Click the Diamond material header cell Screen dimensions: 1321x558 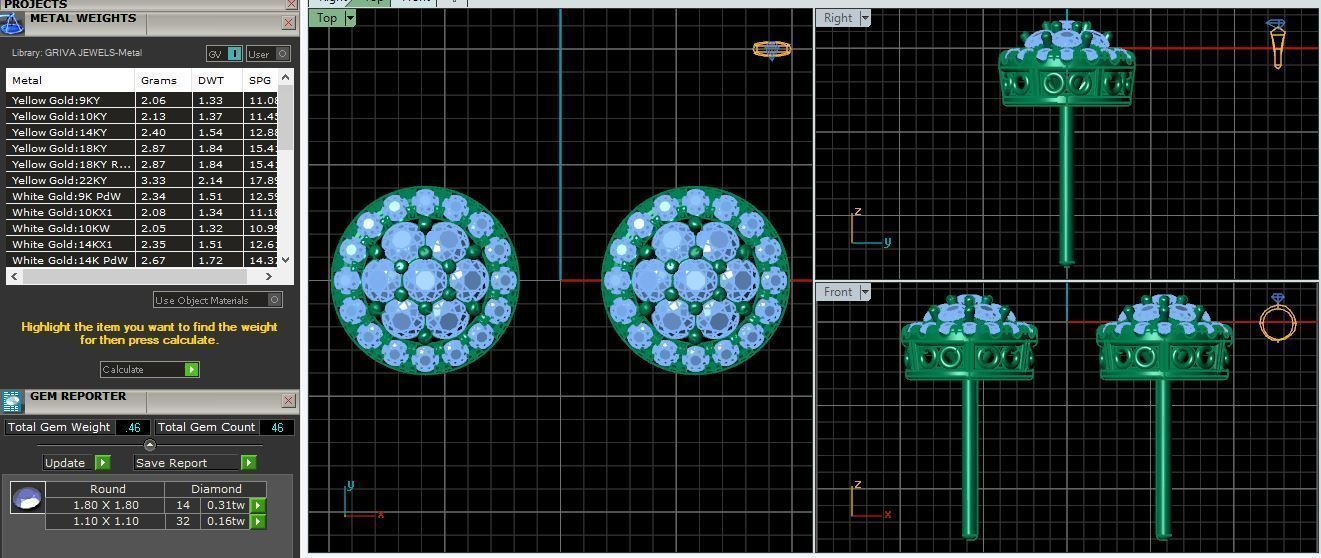(x=217, y=489)
